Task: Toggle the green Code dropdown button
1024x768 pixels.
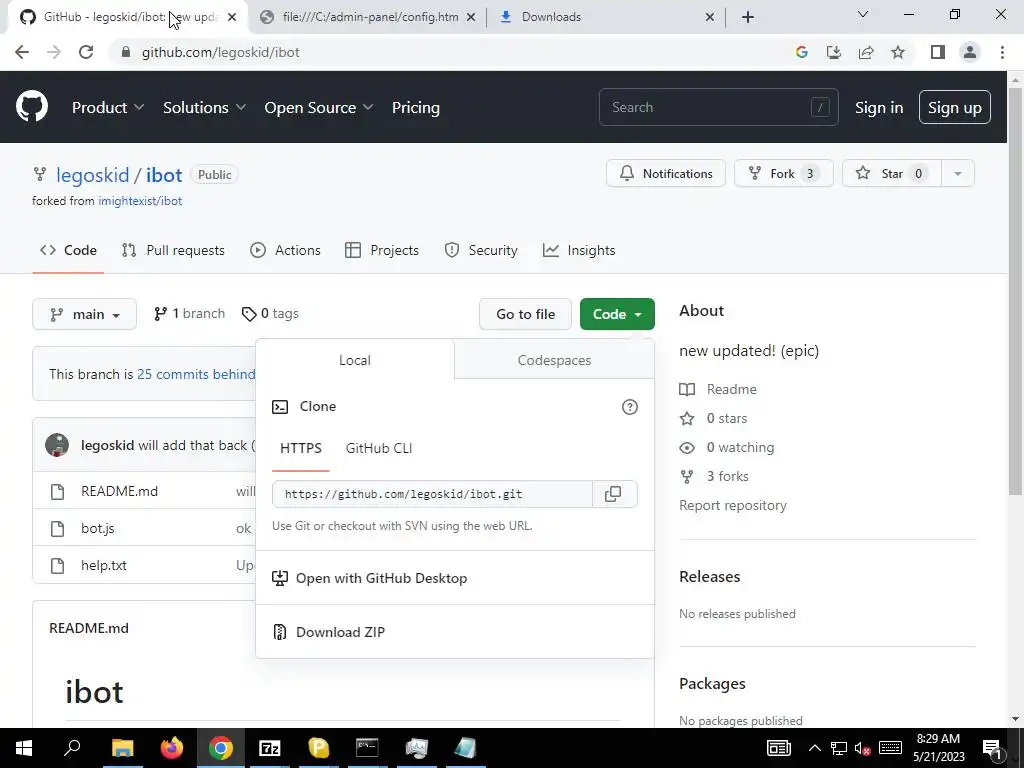Action: tap(617, 314)
